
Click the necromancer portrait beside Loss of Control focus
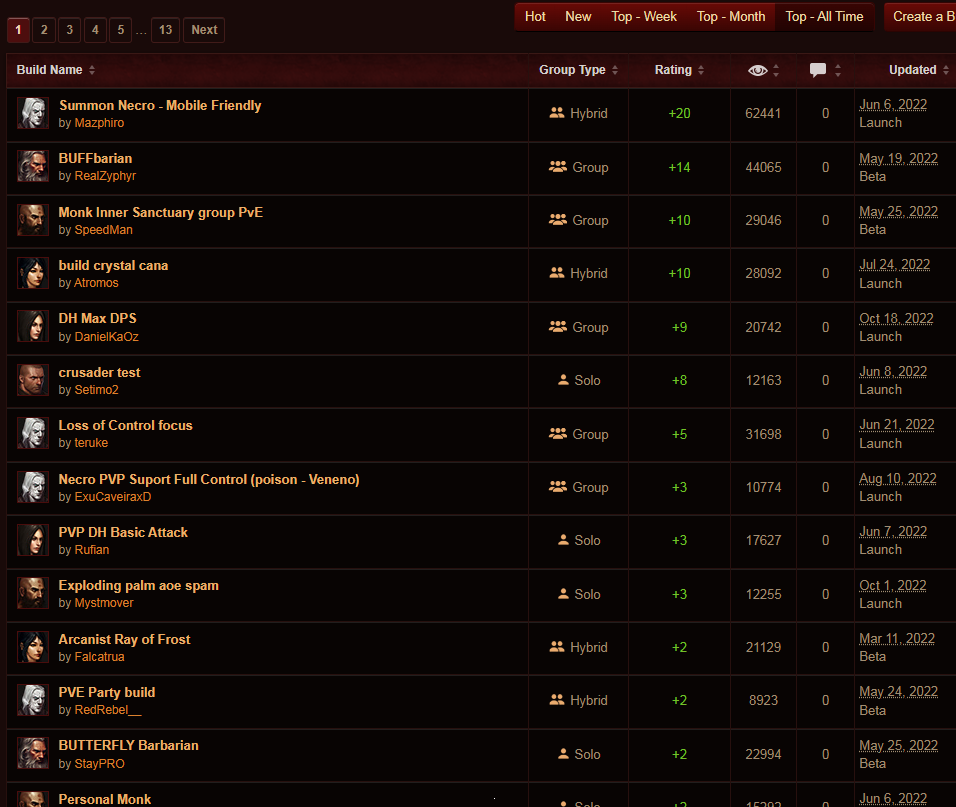coord(32,433)
